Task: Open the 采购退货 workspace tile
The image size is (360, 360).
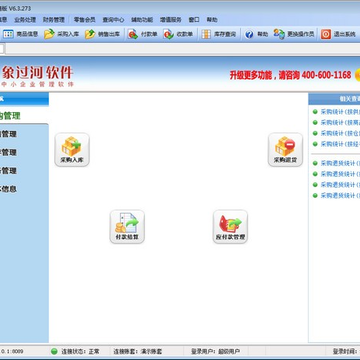Action: [x=285, y=150]
